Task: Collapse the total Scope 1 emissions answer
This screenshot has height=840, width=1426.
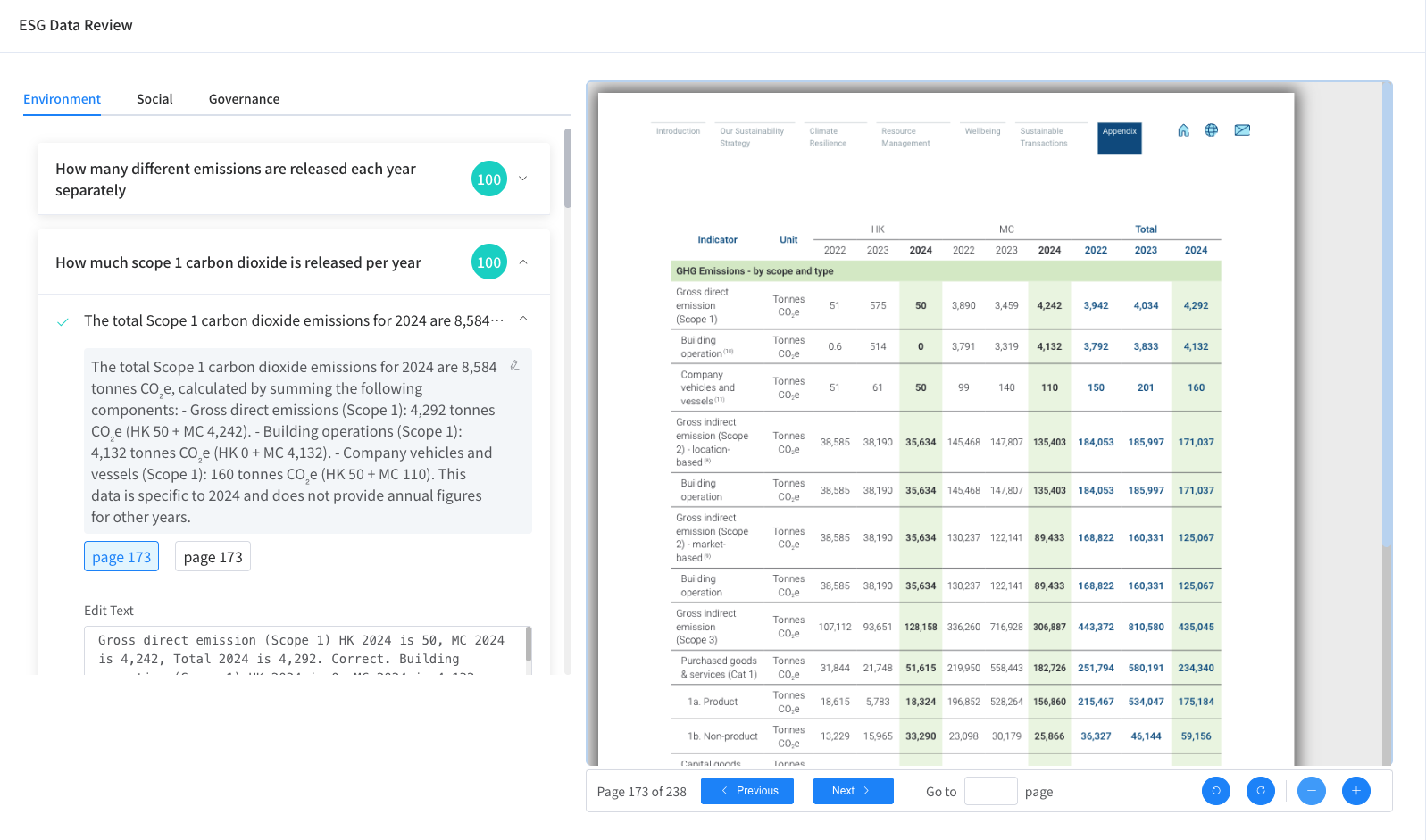Action: click(523, 320)
